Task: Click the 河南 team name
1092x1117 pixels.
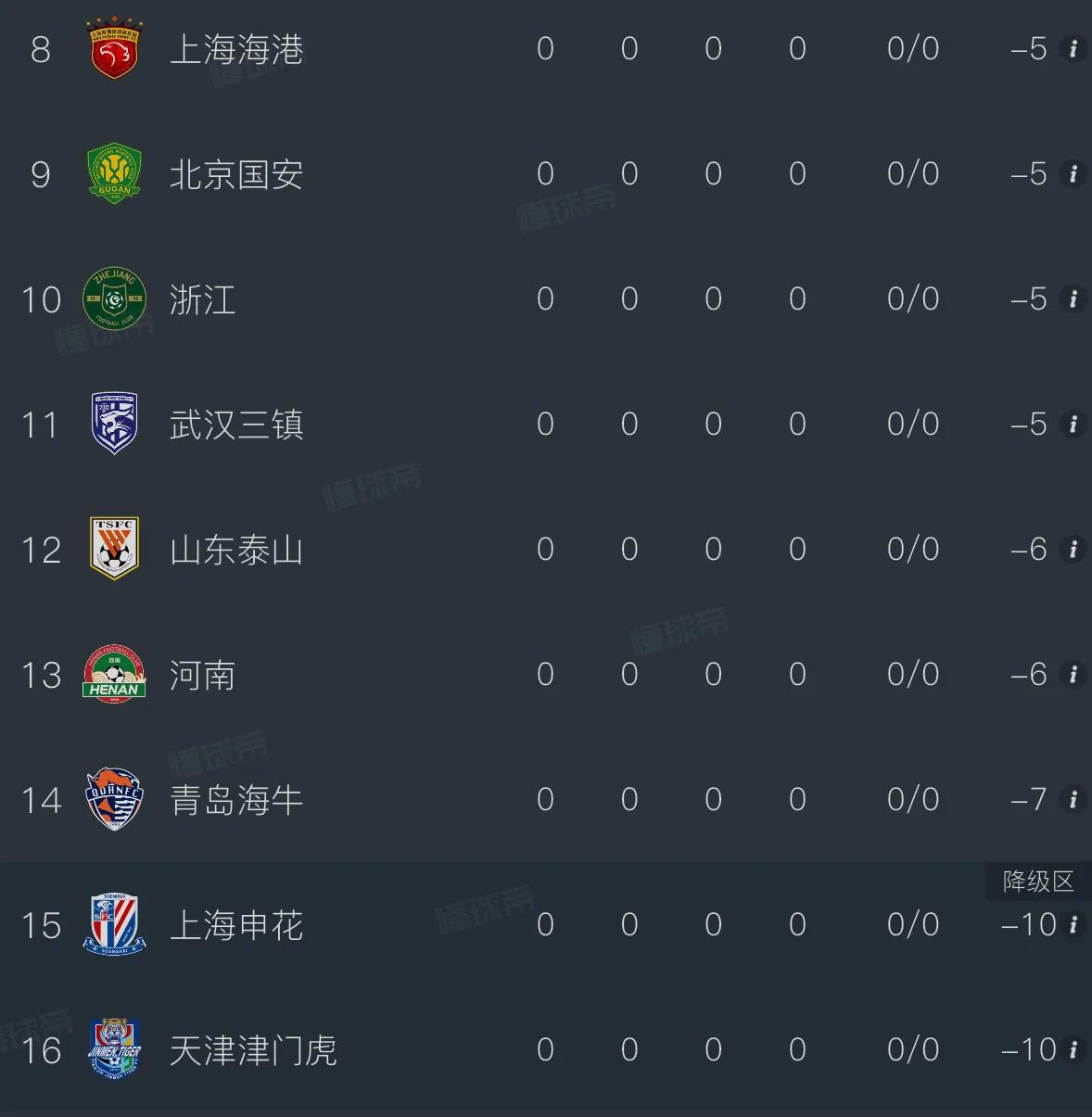Action: click(202, 675)
